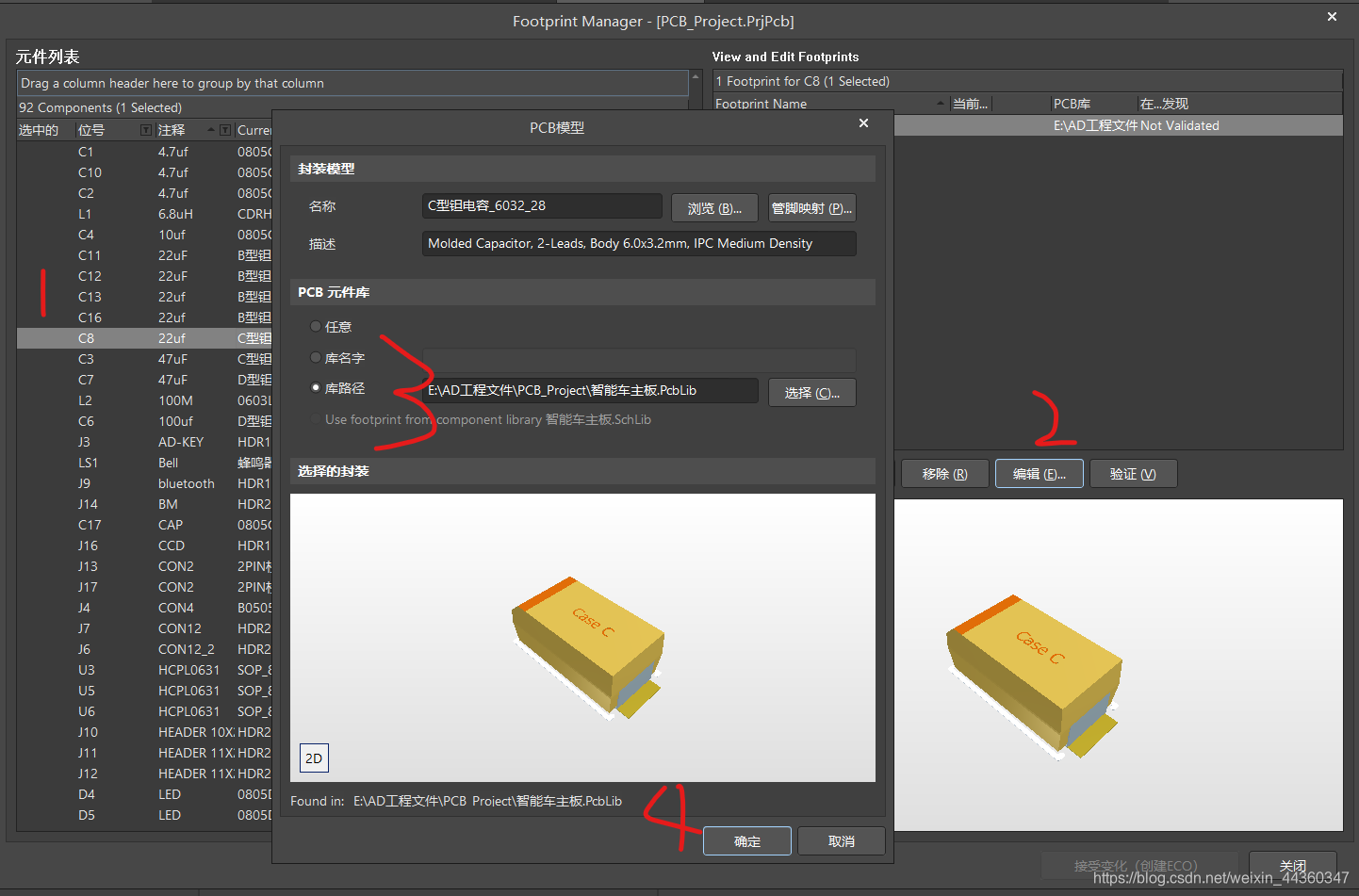Select component row C6 100uf
The height and width of the screenshot is (896, 1359).
[144, 421]
